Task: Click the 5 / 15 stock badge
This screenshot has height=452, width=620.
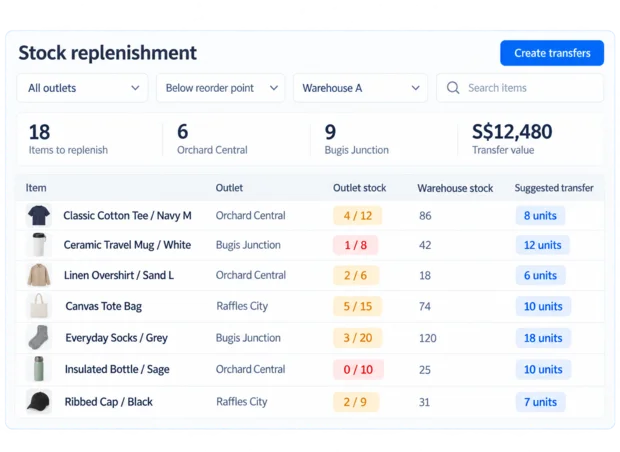Action: click(x=357, y=306)
